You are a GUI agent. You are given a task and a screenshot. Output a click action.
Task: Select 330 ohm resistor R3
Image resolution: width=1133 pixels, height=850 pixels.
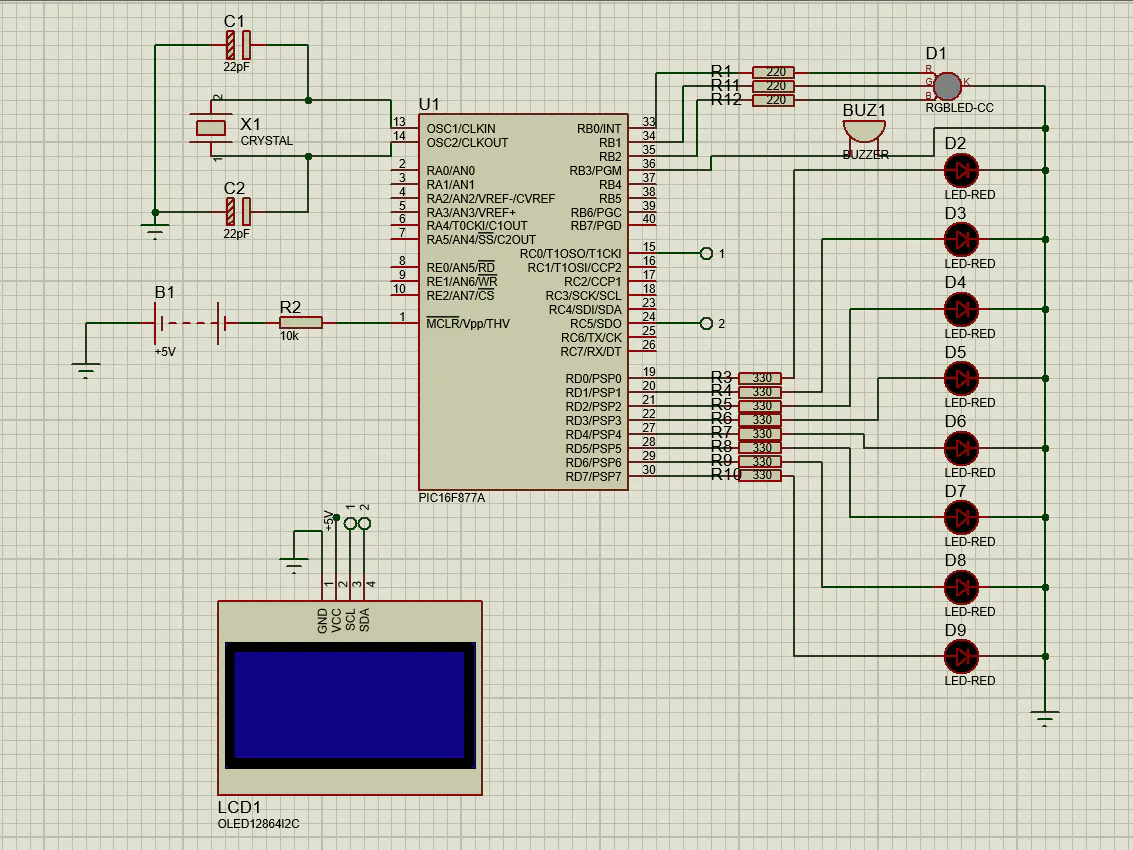pyautogui.click(x=759, y=378)
